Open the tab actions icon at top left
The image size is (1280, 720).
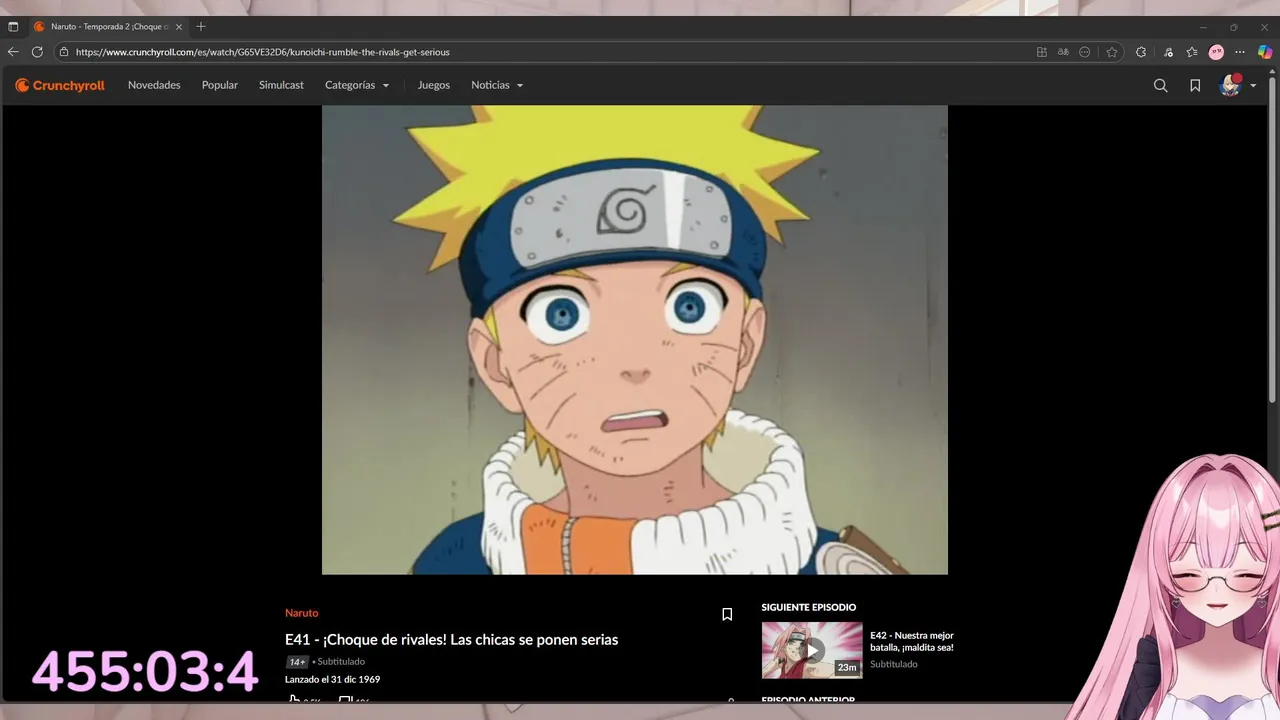13,27
